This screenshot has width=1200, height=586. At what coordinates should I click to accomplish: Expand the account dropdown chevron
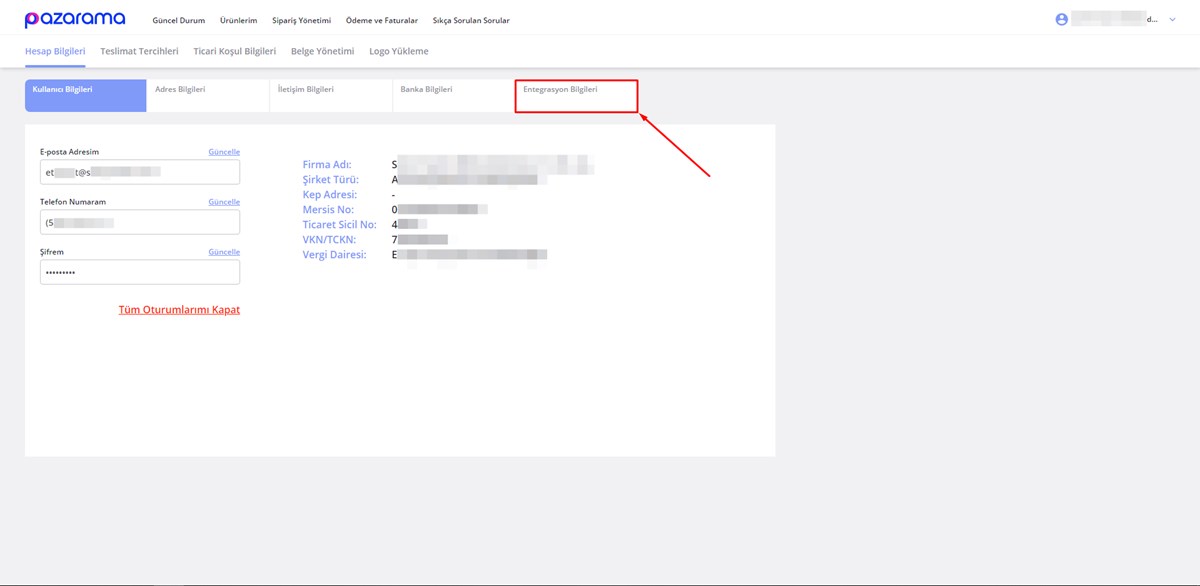tap(1172, 19)
